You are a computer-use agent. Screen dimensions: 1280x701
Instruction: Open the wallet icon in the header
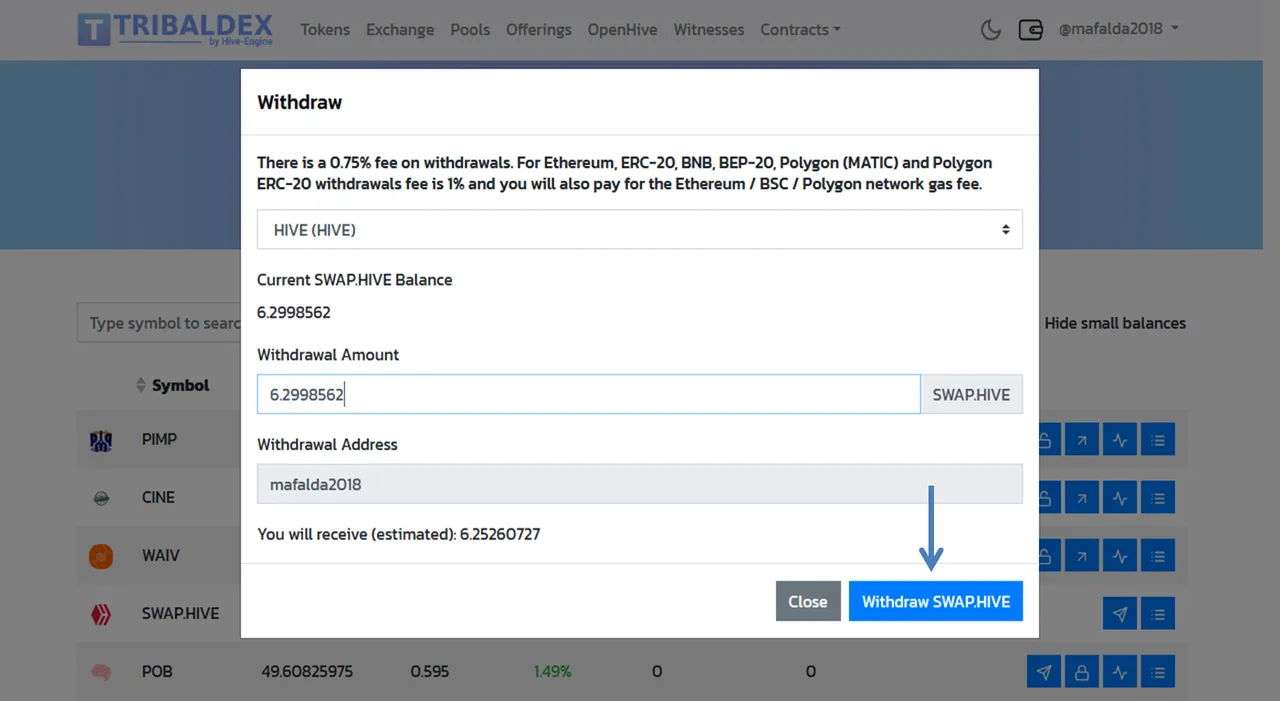pos(1031,30)
